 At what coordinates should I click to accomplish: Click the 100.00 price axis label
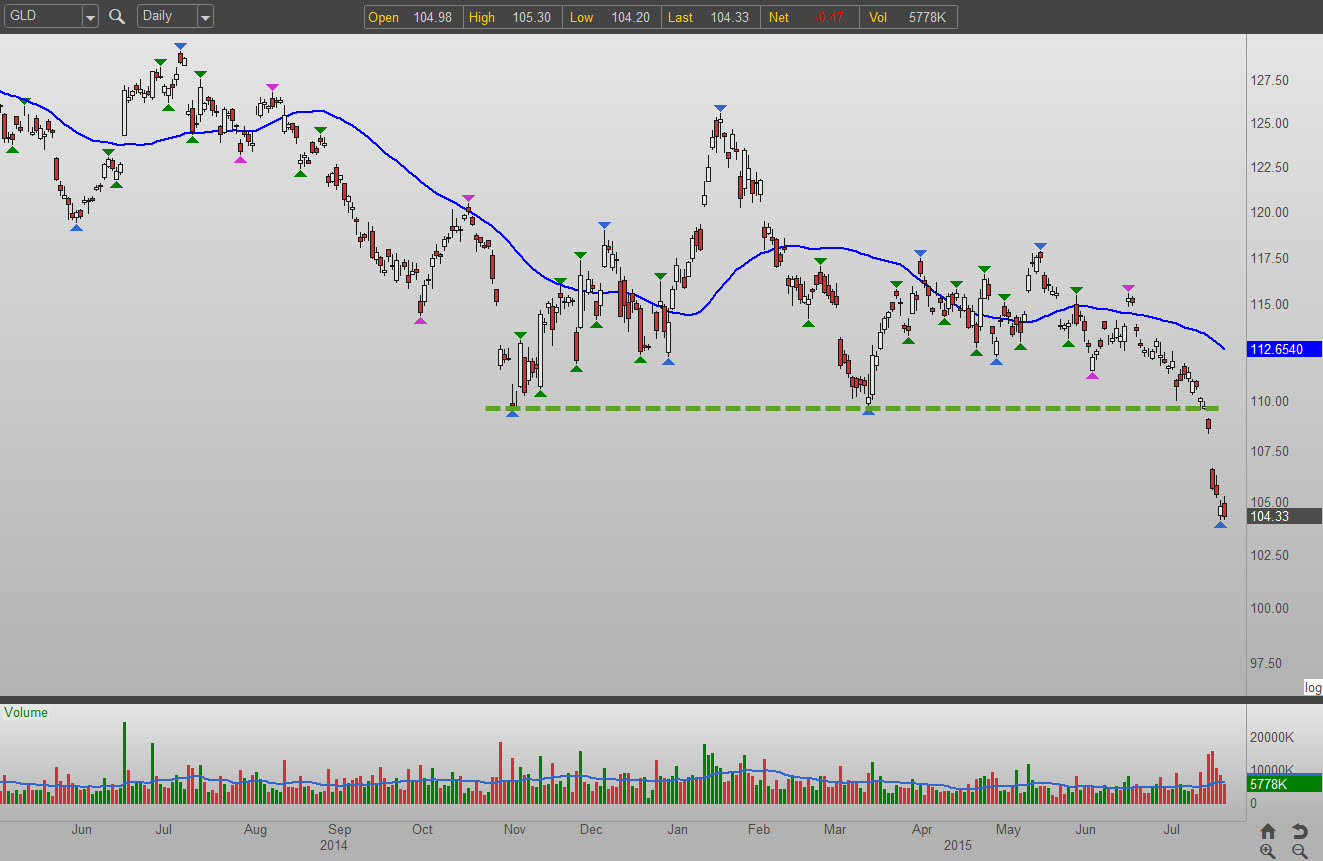1269,608
